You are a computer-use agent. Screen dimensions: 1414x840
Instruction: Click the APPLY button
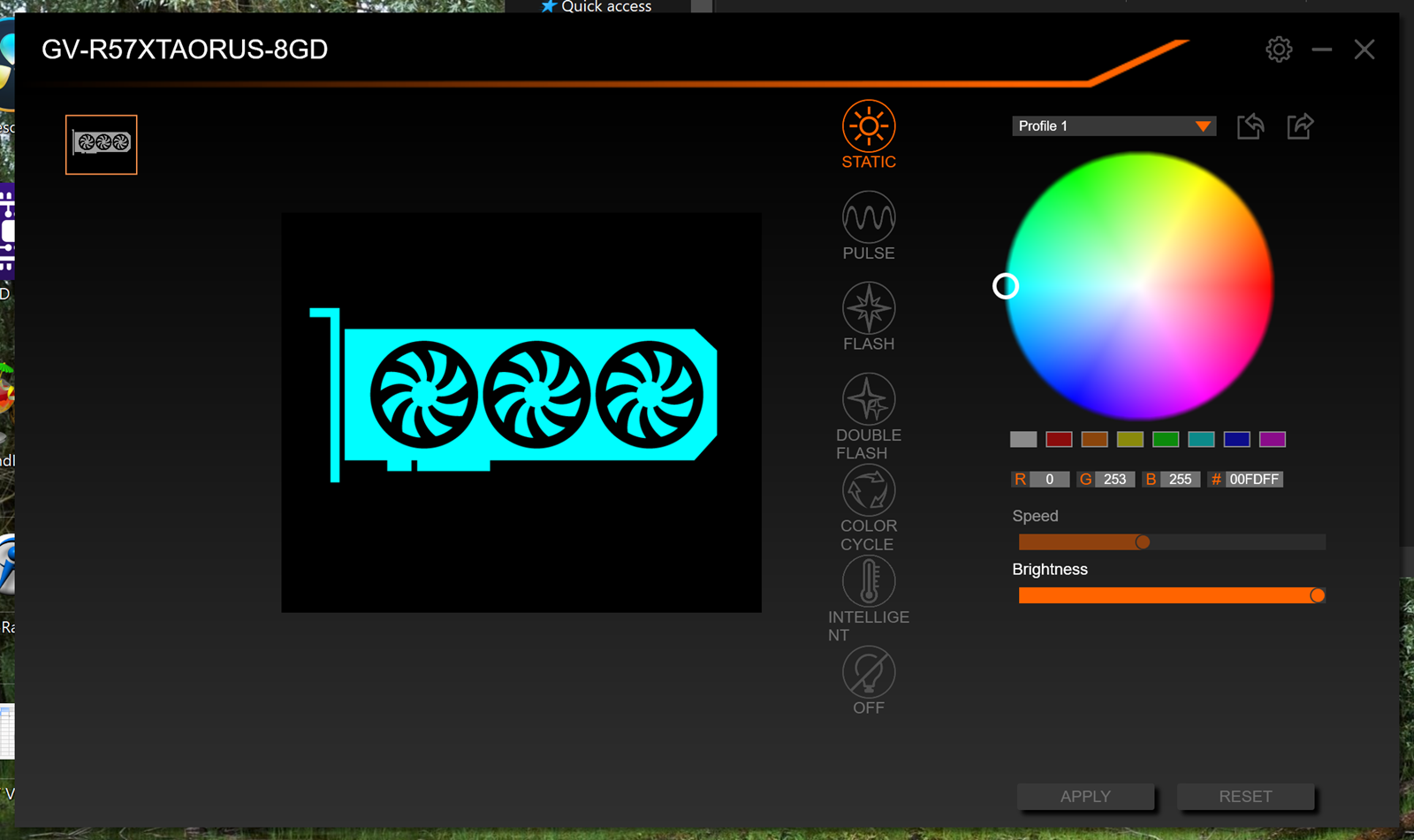pyautogui.click(x=1085, y=797)
